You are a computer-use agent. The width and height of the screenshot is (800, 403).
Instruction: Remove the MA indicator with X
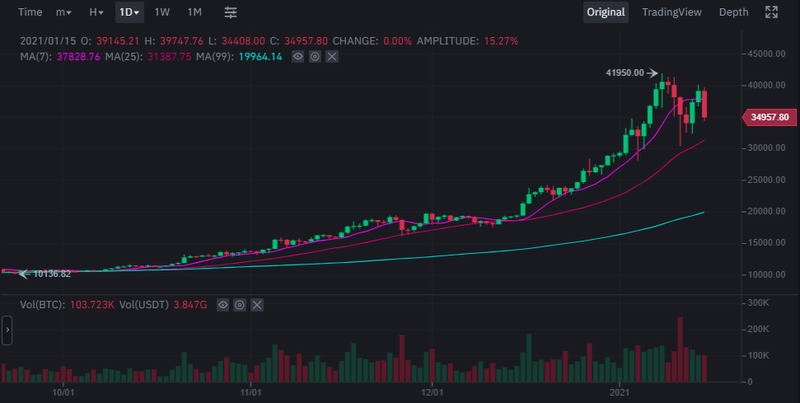(x=332, y=57)
